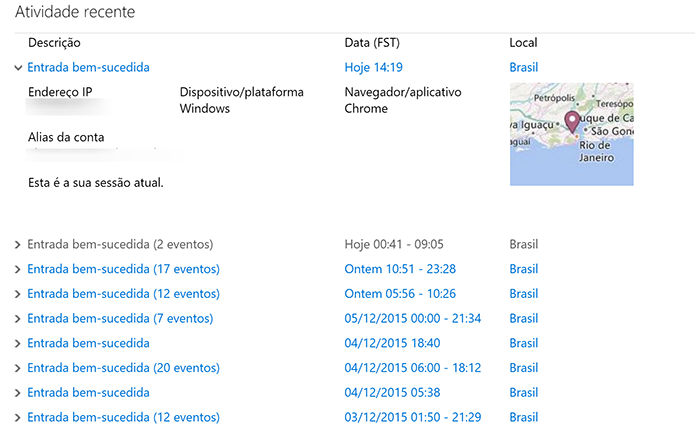The width and height of the screenshot is (695, 429).
Task: Expand the 04/12/2015 05:38 entry chevron
Action: click(18, 393)
